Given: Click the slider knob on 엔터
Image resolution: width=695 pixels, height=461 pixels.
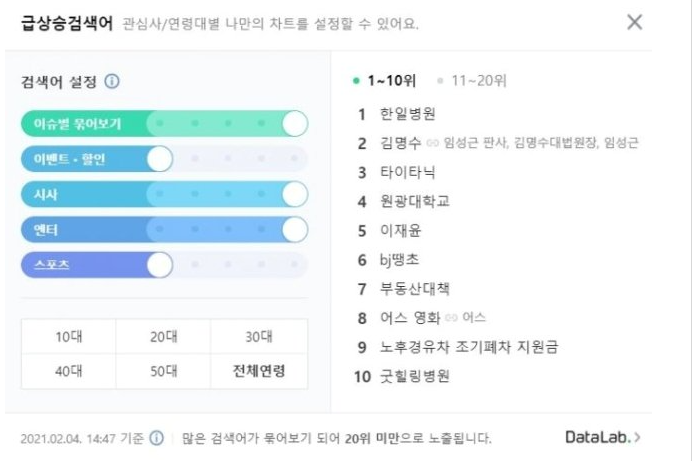Looking at the screenshot, I should pos(295,230).
